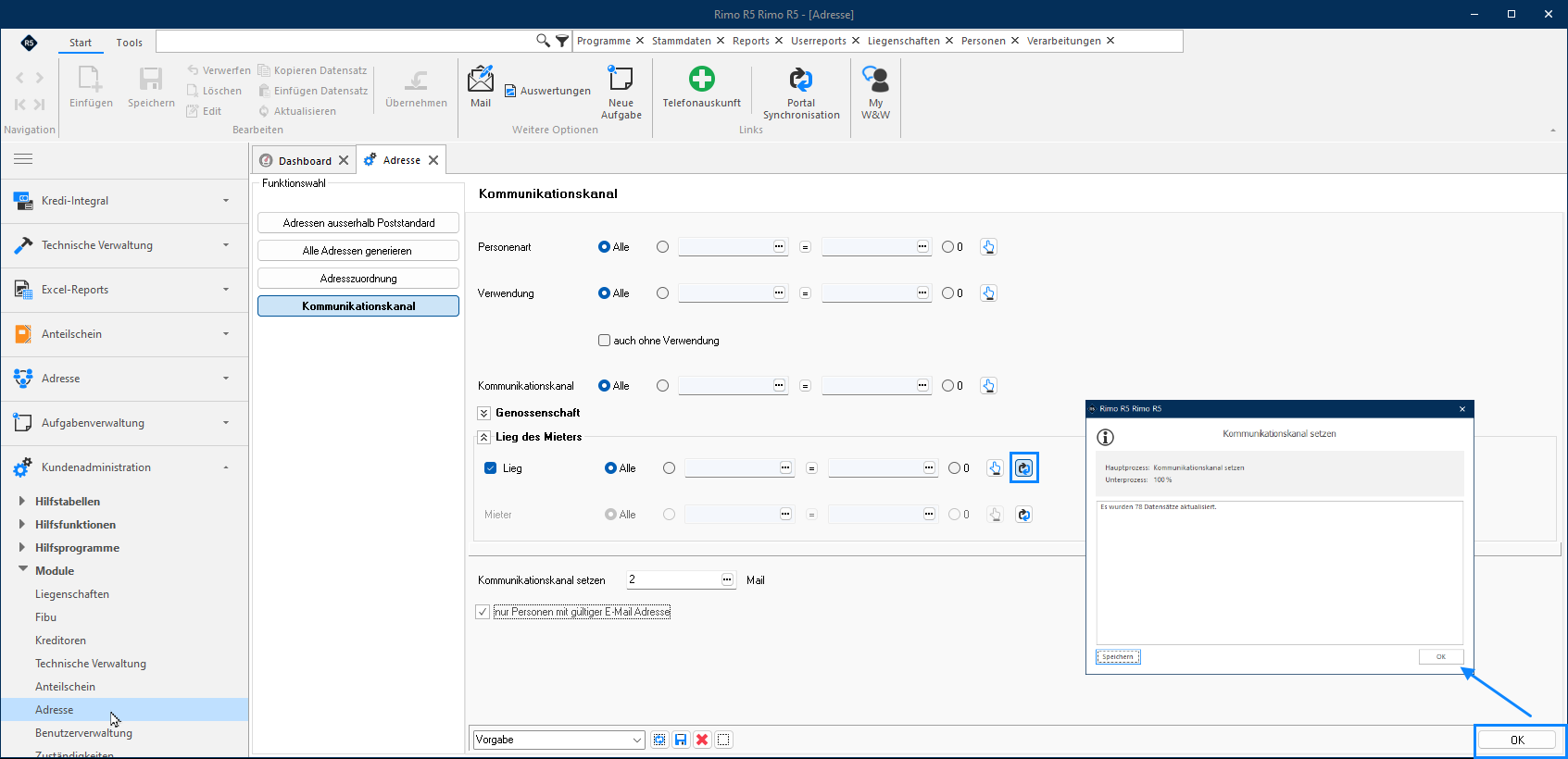Switch to the Dashboard tab
Screen dimensions: 1568x759
[305, 160]
